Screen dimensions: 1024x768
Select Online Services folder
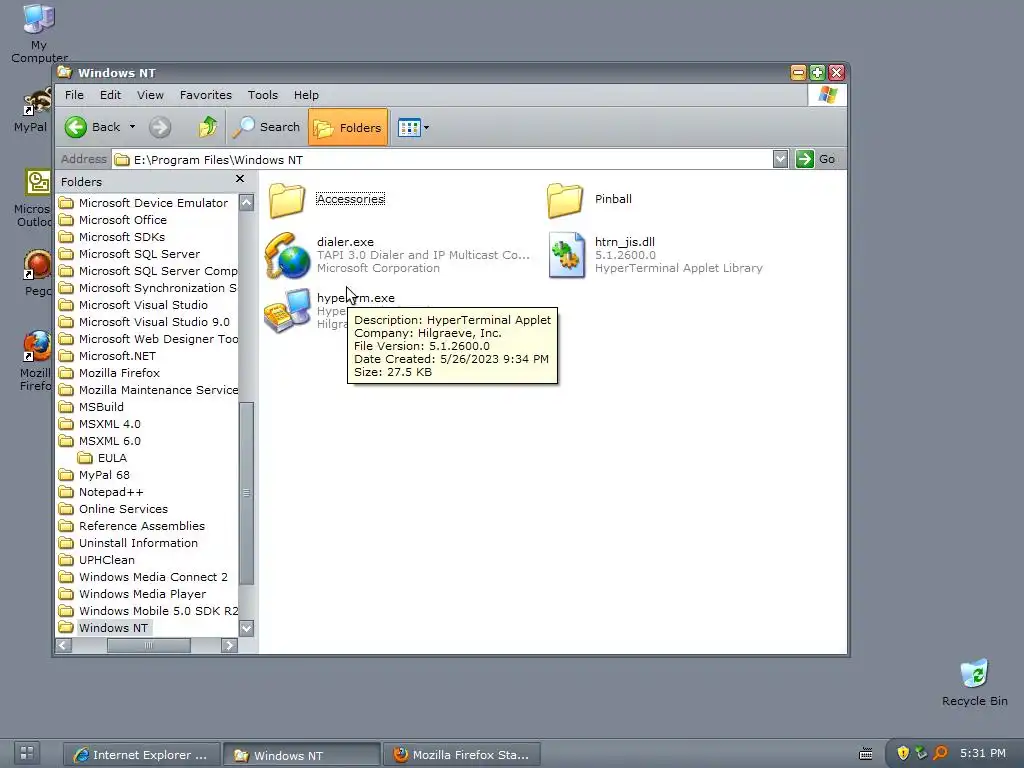tap(123, 509)
